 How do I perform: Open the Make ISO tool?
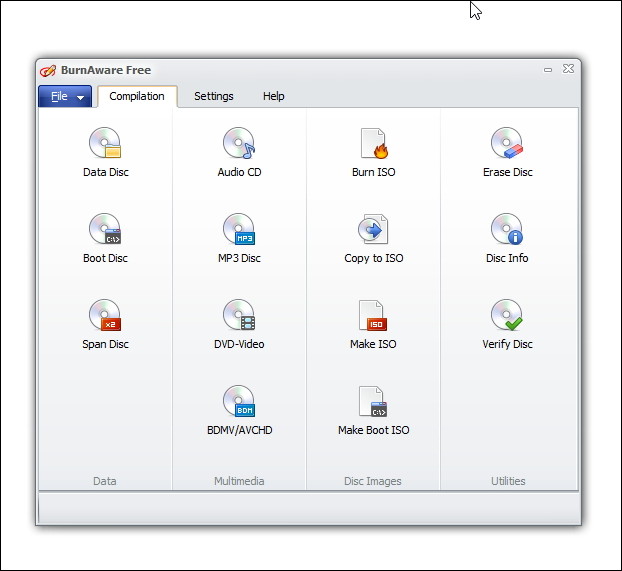point(373,324)
